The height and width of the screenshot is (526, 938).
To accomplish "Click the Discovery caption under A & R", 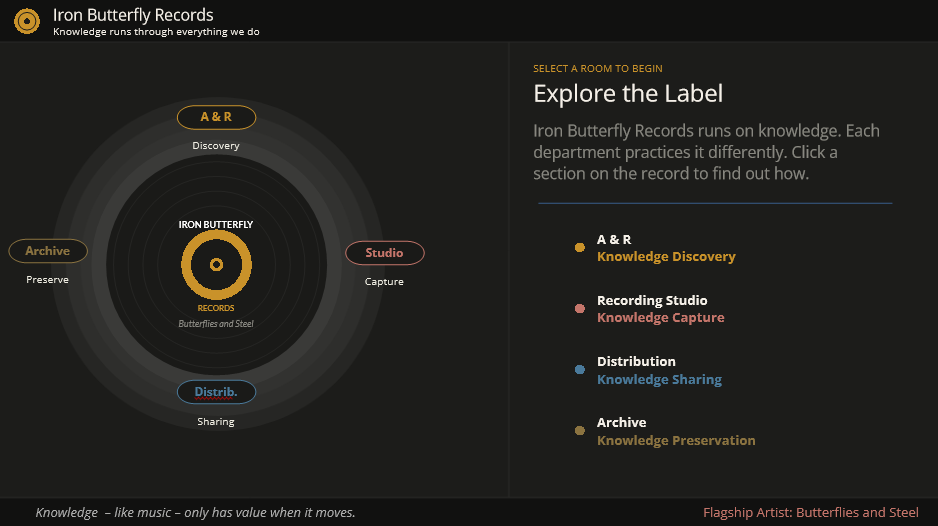I will (216, 146).
